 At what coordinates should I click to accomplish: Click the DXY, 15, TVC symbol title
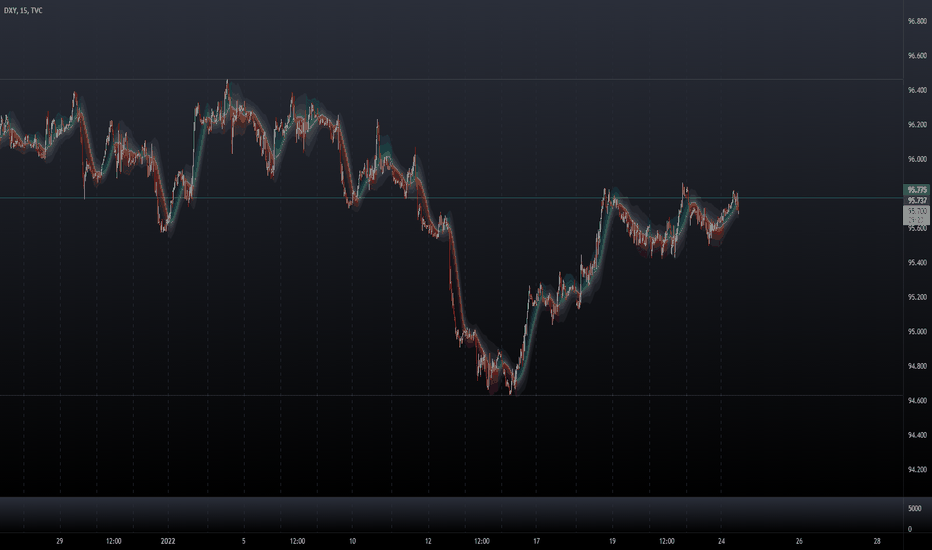tap(23, 11)
